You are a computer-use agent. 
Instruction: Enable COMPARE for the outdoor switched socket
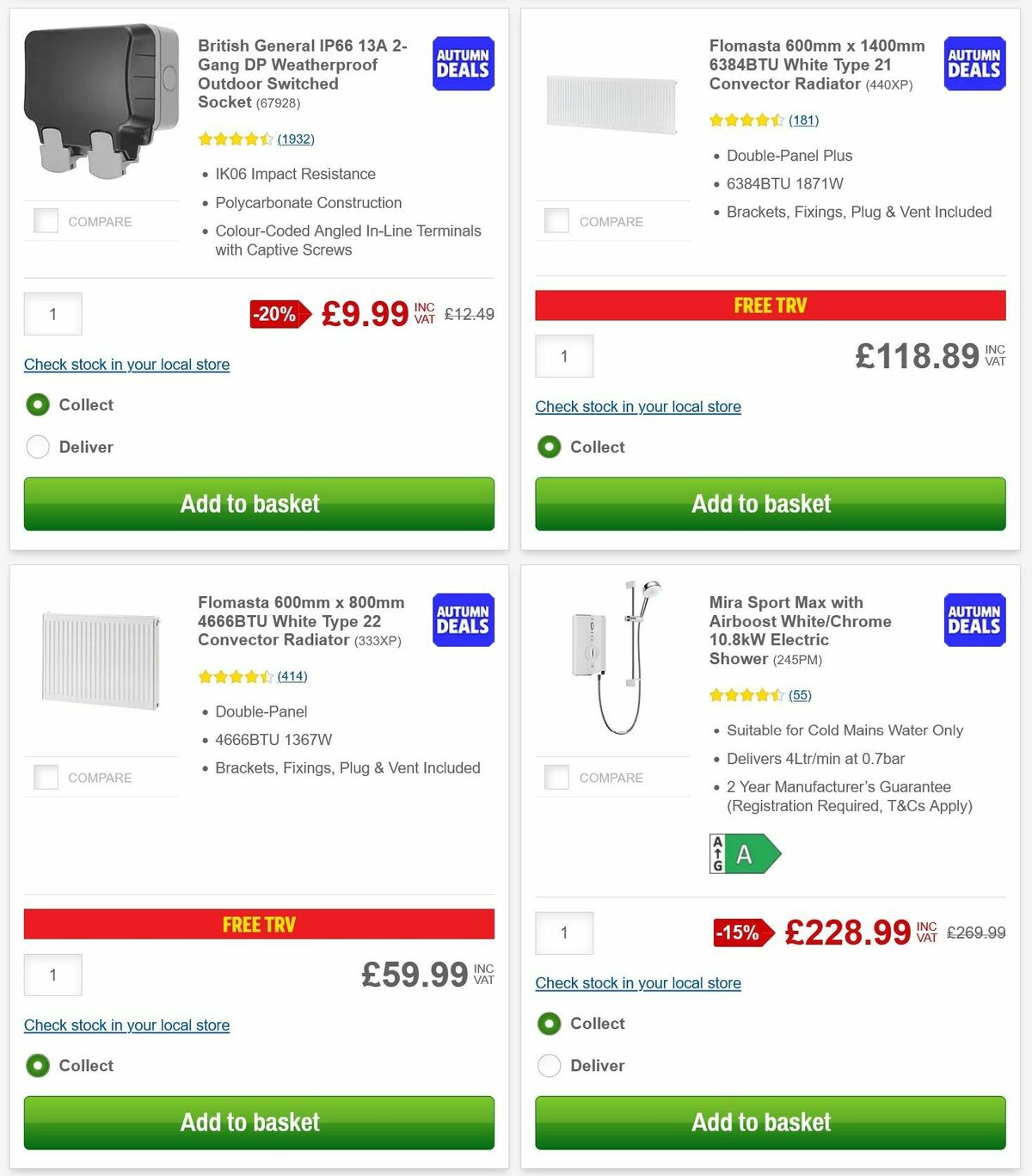pyautogui.click(x=46, y=220)
